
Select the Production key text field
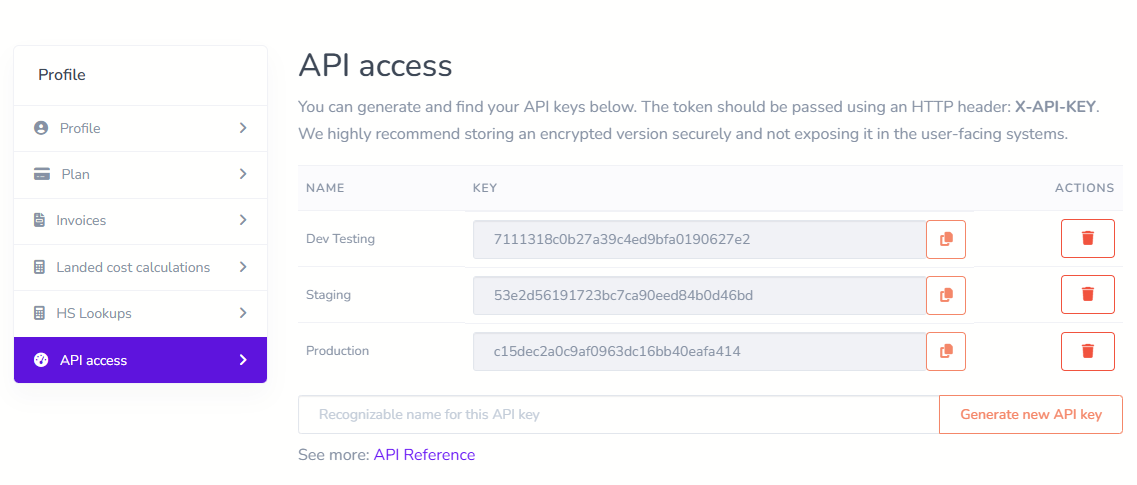(x=700, y=352)
